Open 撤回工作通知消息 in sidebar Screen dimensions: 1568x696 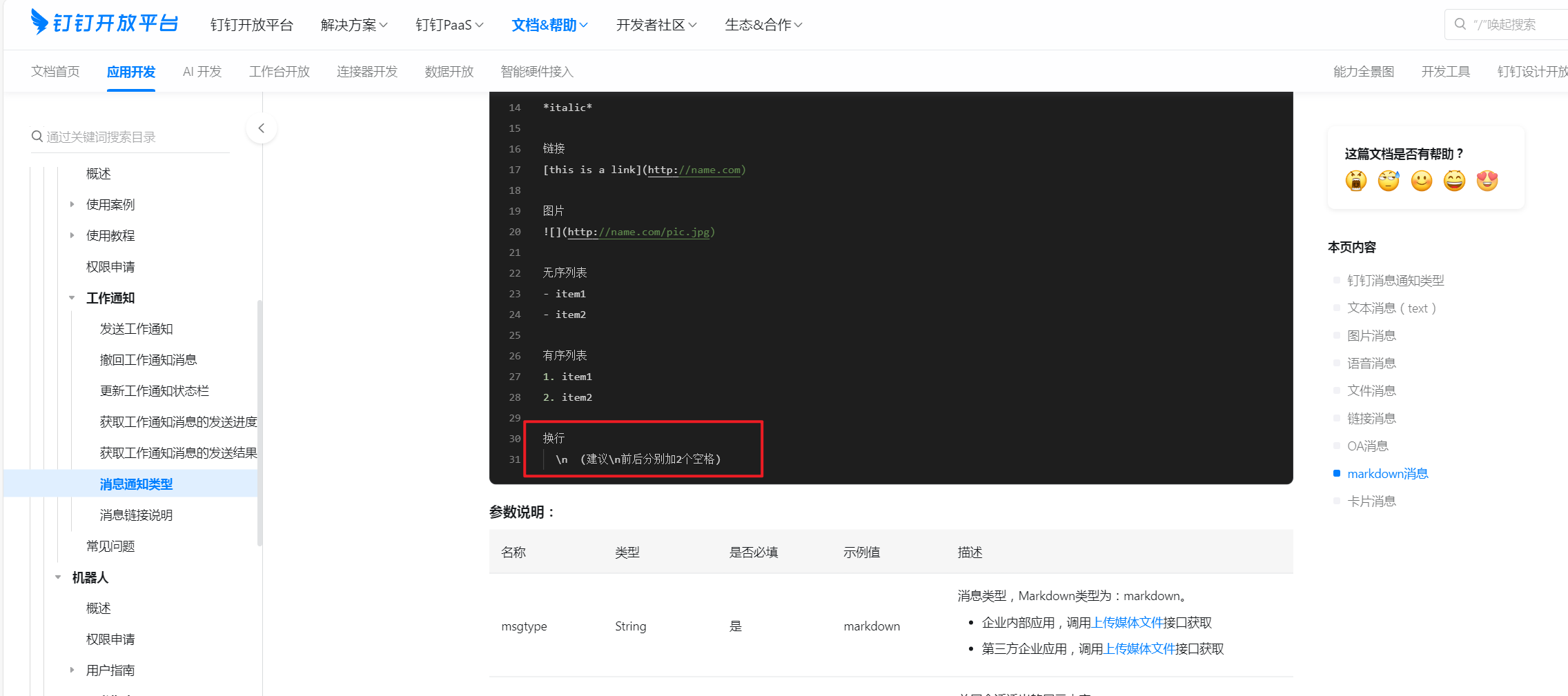[x=148, y=359]
